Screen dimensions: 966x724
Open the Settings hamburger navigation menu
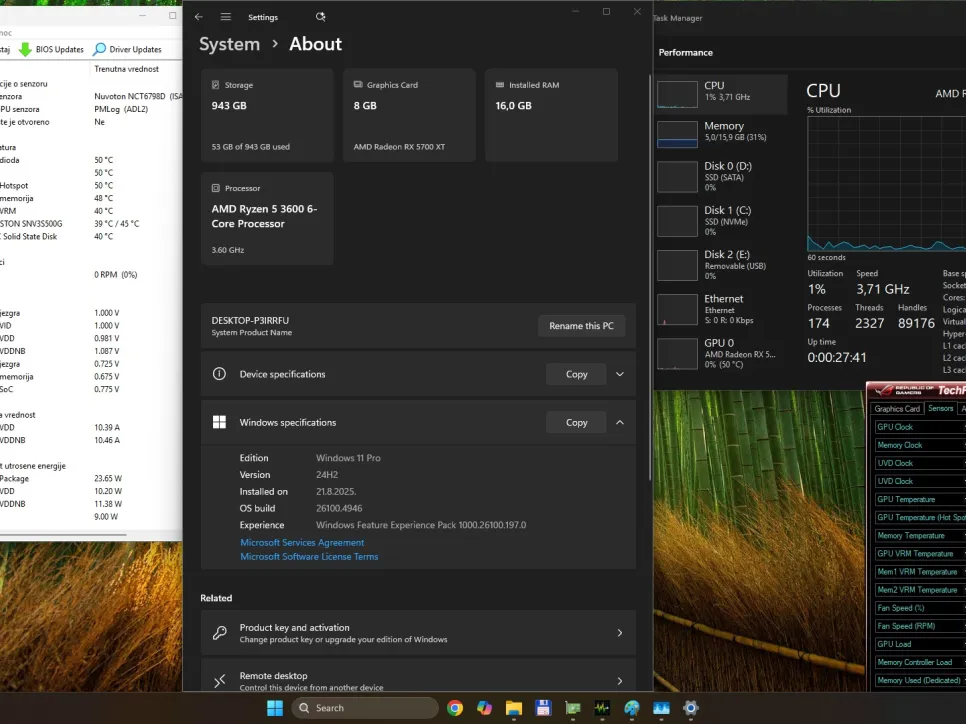pyautogui.click(x=226, y=17)
